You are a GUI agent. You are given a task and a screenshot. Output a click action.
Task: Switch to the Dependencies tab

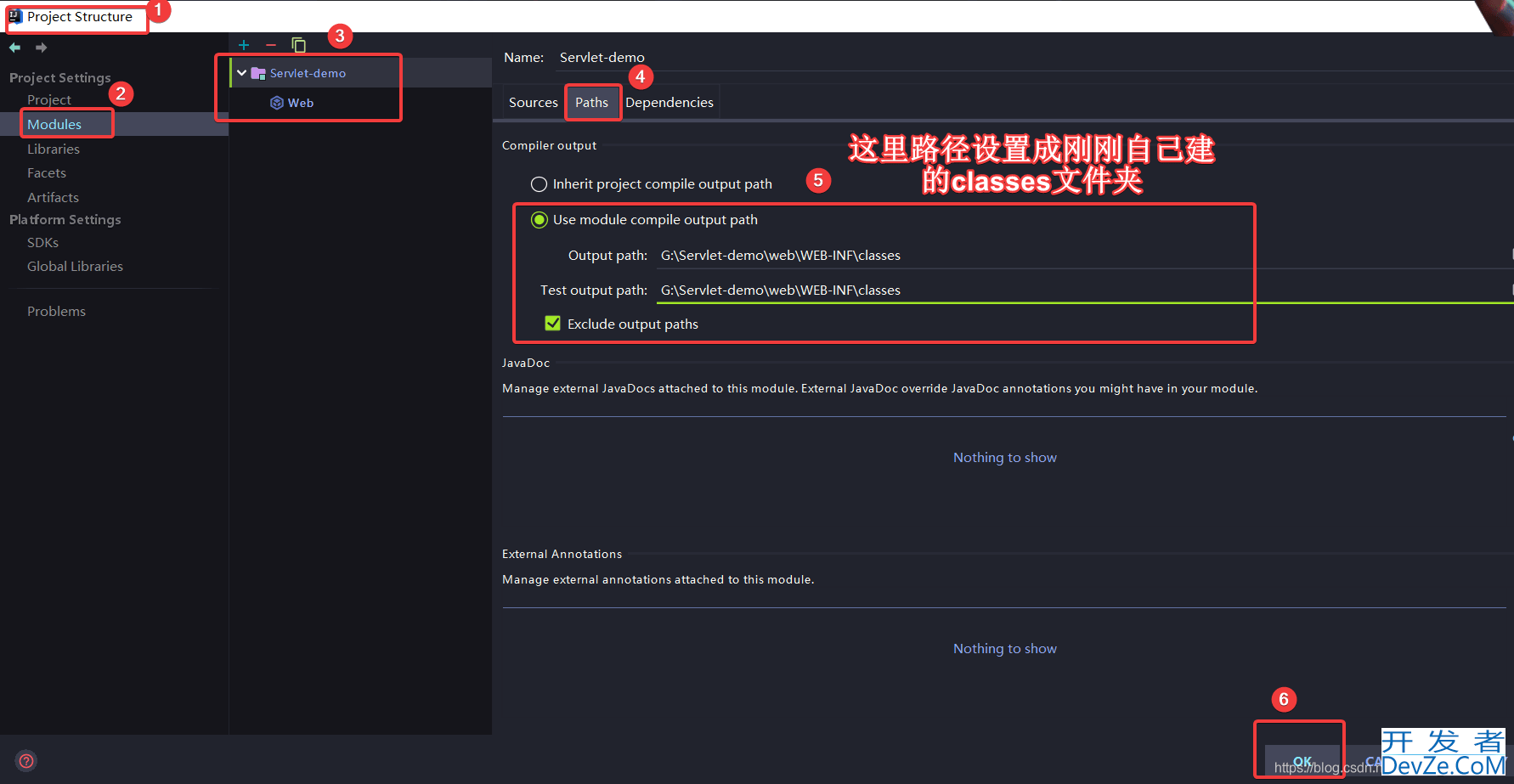click(x=669, y=103)
